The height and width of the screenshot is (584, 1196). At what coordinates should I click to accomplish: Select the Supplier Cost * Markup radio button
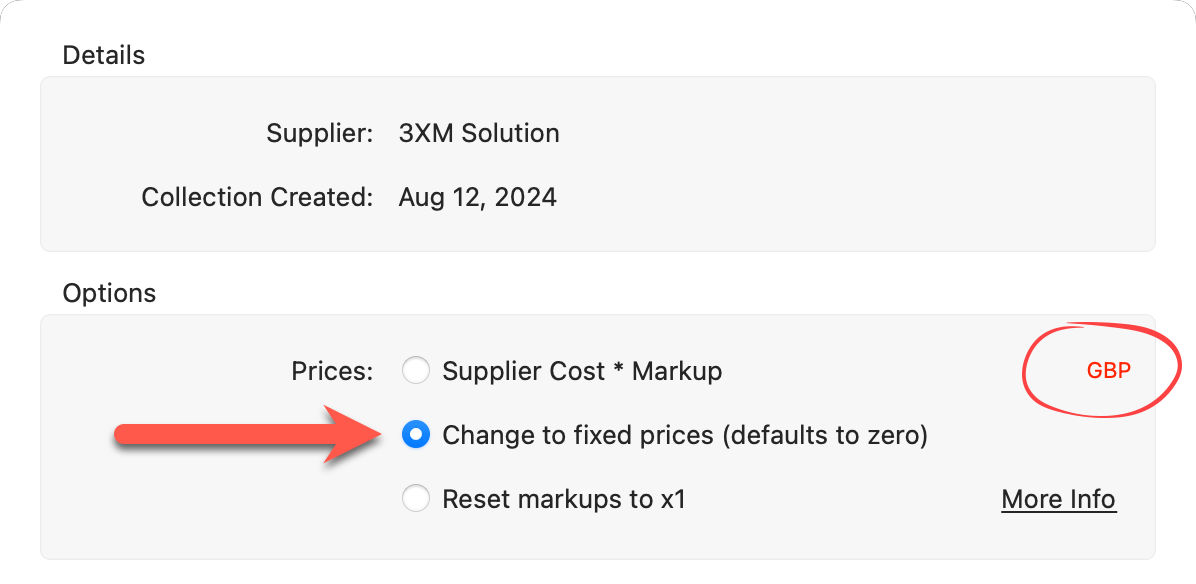[x=415, y=371]
